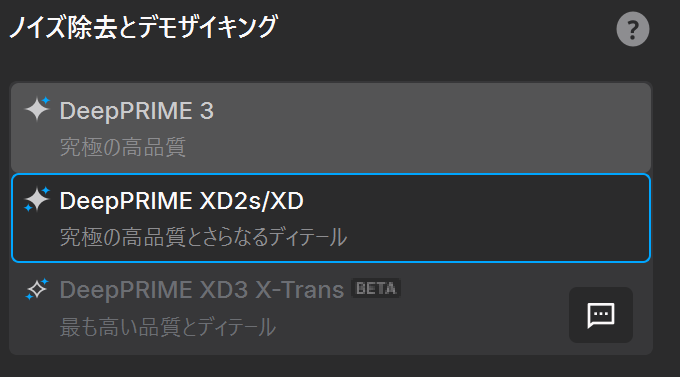Click the 究極の高品質 description under DeepPRIME 3
This screenshot has height=377, width=680.
coord(123,147)
